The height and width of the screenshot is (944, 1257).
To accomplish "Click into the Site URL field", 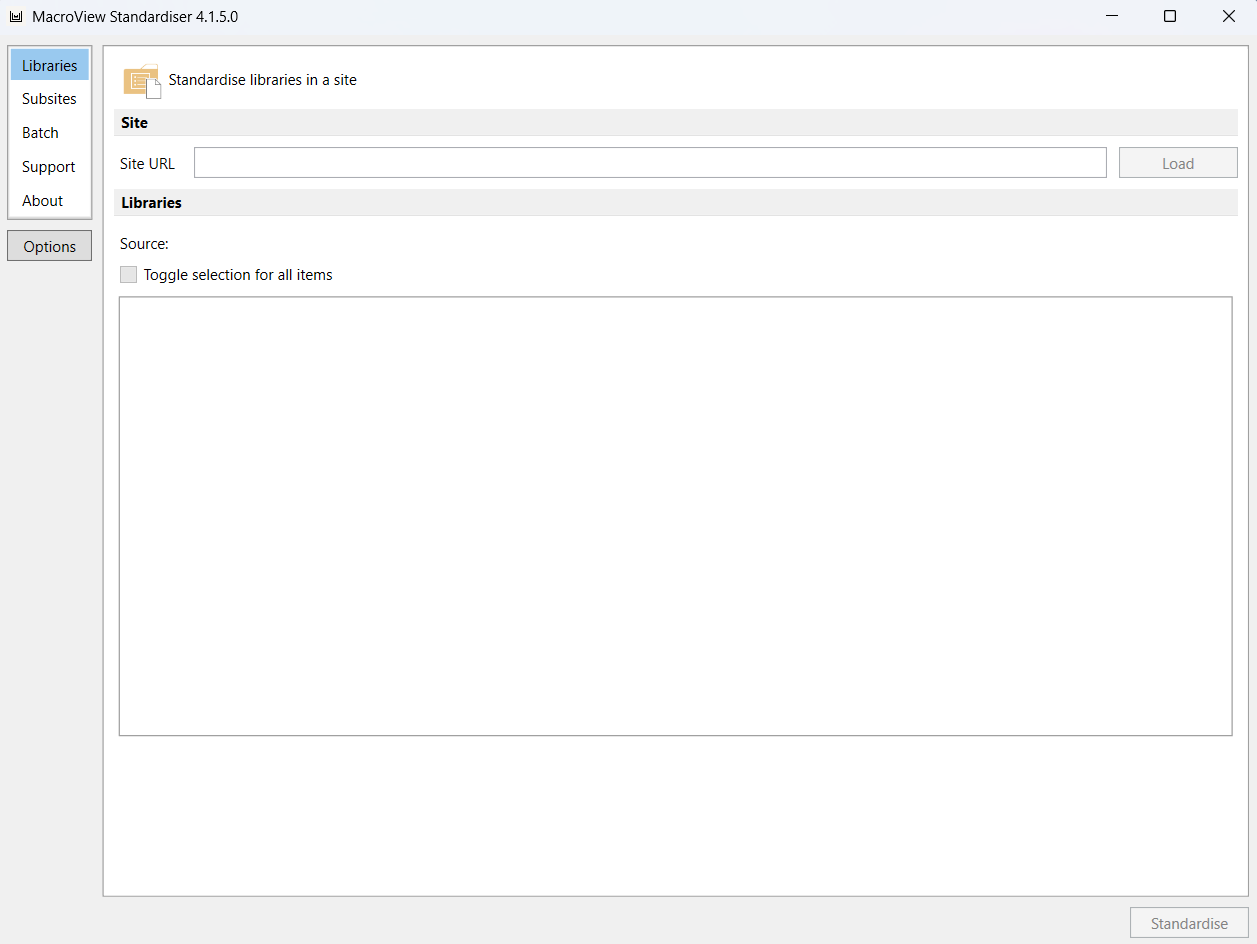I will pos(650,163).
